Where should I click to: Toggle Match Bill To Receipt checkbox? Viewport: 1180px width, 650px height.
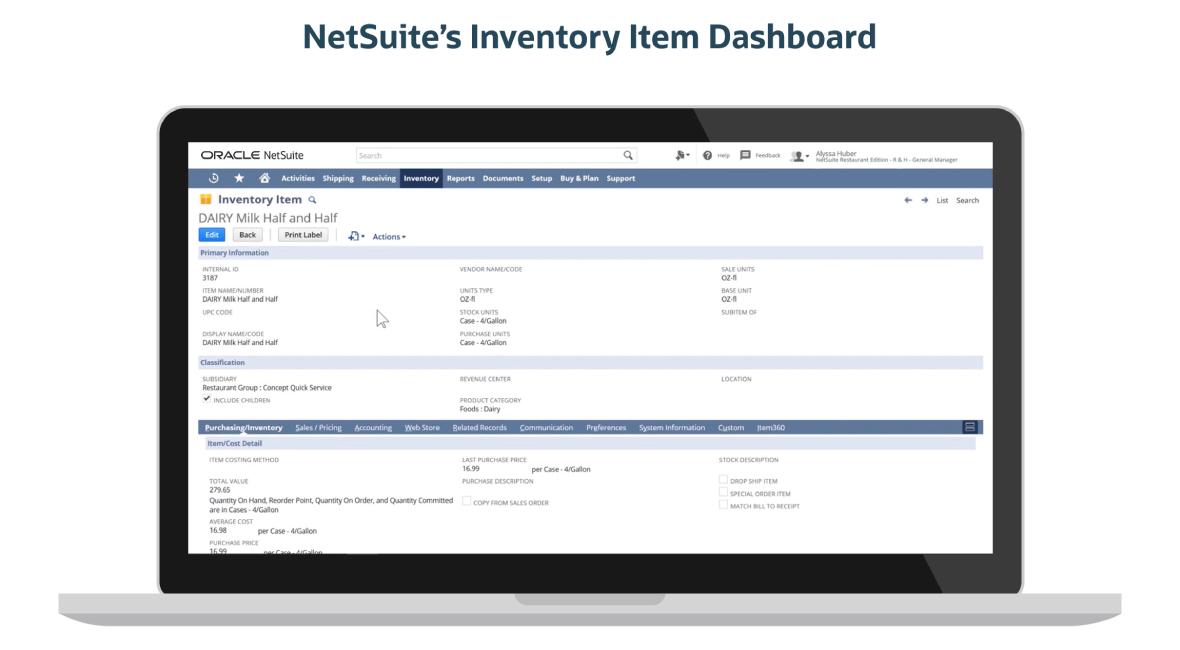pos(723,505)
